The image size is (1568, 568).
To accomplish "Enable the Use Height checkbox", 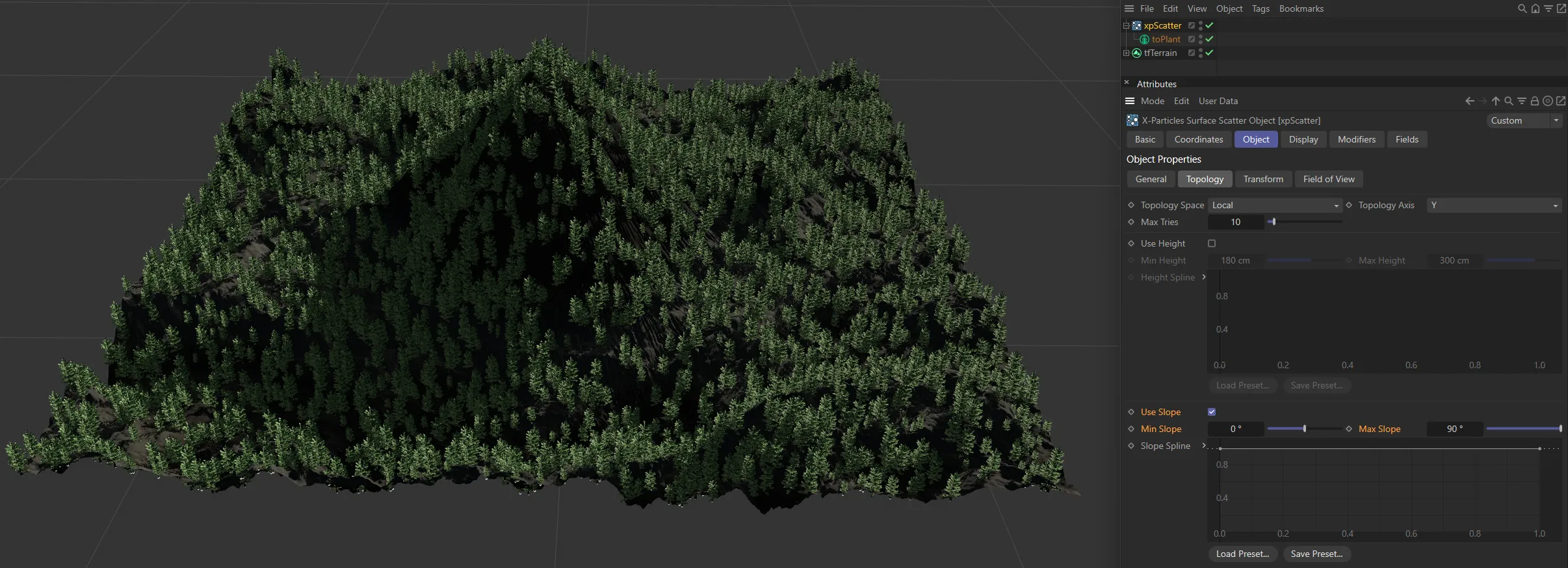I will tap(1212, 243).
